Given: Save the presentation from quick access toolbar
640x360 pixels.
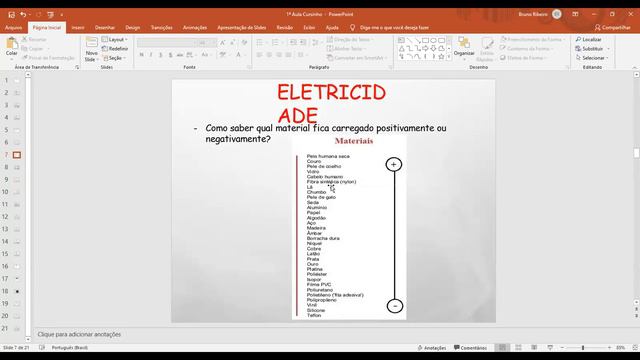Looking at the screenshot, I should coord(11,14).
